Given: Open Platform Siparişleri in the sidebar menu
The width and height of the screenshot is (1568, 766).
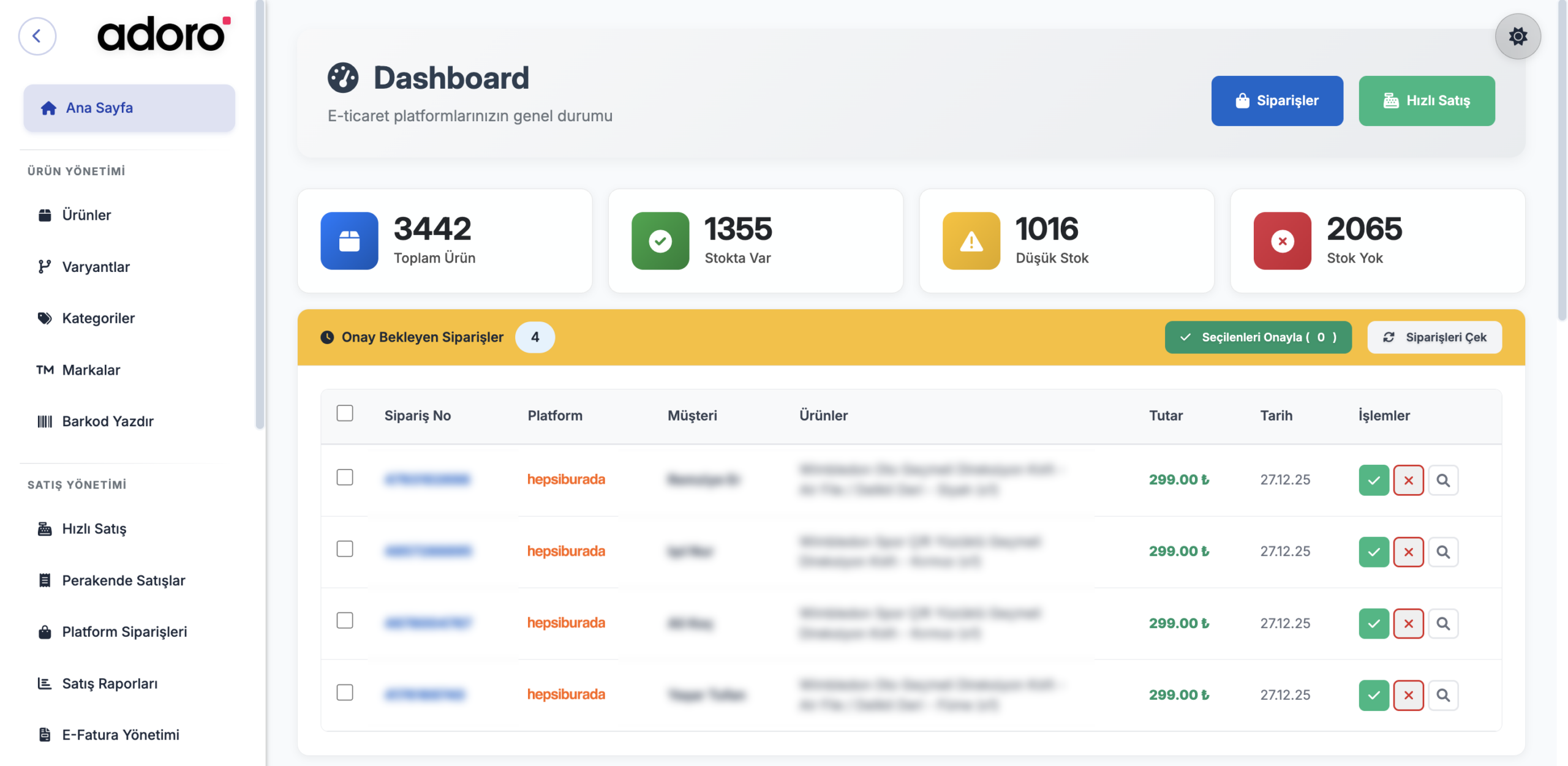Looking at the screenshot, I should tap(124, 631).
